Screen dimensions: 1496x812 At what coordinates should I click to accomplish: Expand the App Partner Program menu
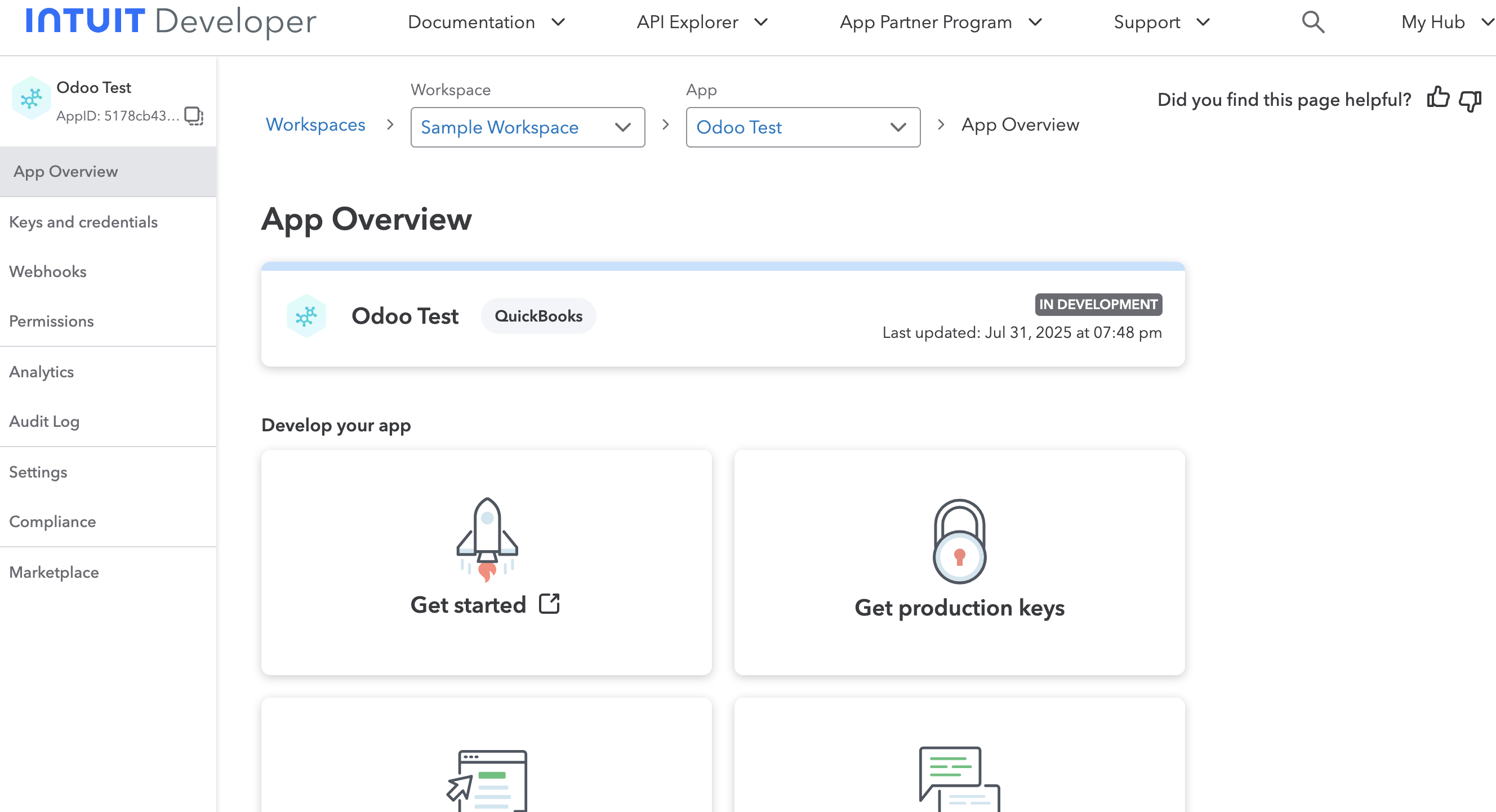(x=941, y=22)
